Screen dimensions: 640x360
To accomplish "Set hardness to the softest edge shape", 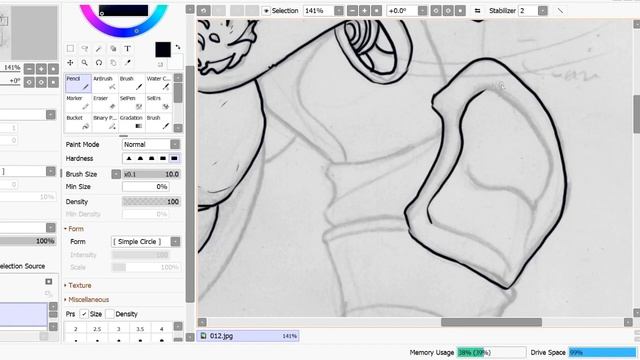I will 129,158.
